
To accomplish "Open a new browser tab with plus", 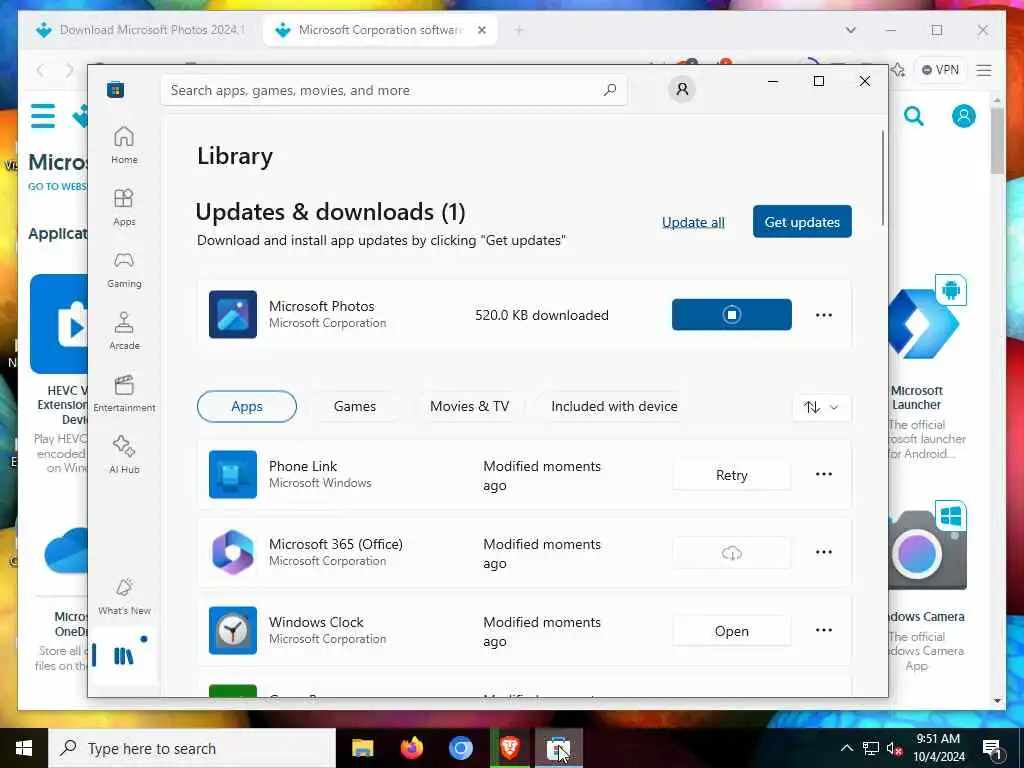I will [519, 30].
